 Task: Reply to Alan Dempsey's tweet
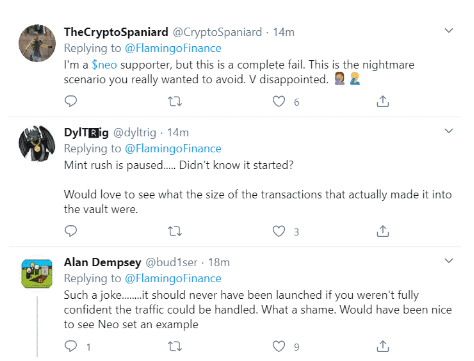coord(71,346)
